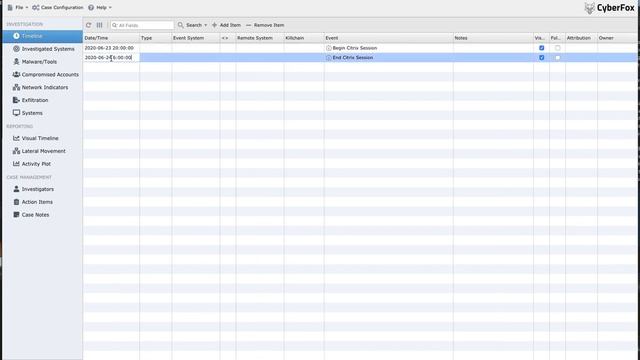The image size is (640, 360).
Task: Click the icon beside Begin Citrix Session
Action: pos(329,48)
